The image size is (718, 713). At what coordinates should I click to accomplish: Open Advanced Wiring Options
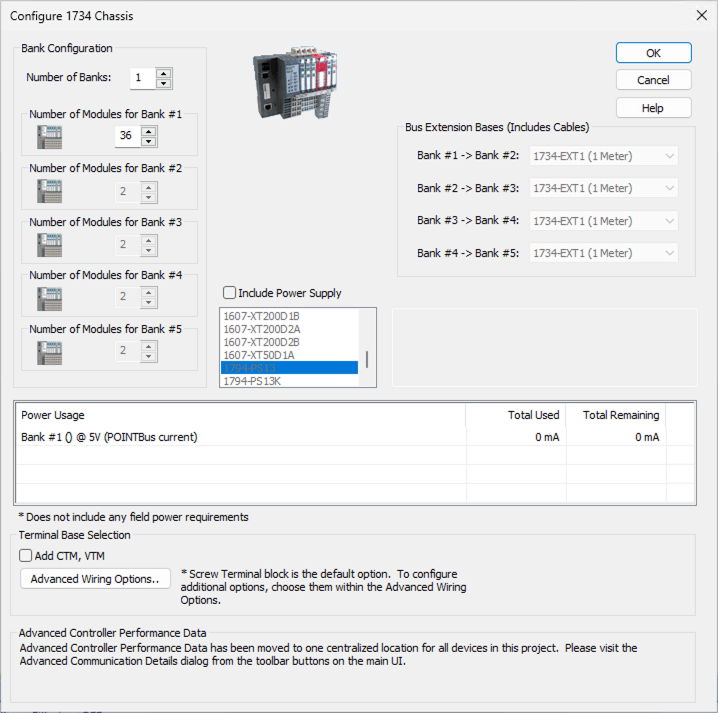click(95, 579)
